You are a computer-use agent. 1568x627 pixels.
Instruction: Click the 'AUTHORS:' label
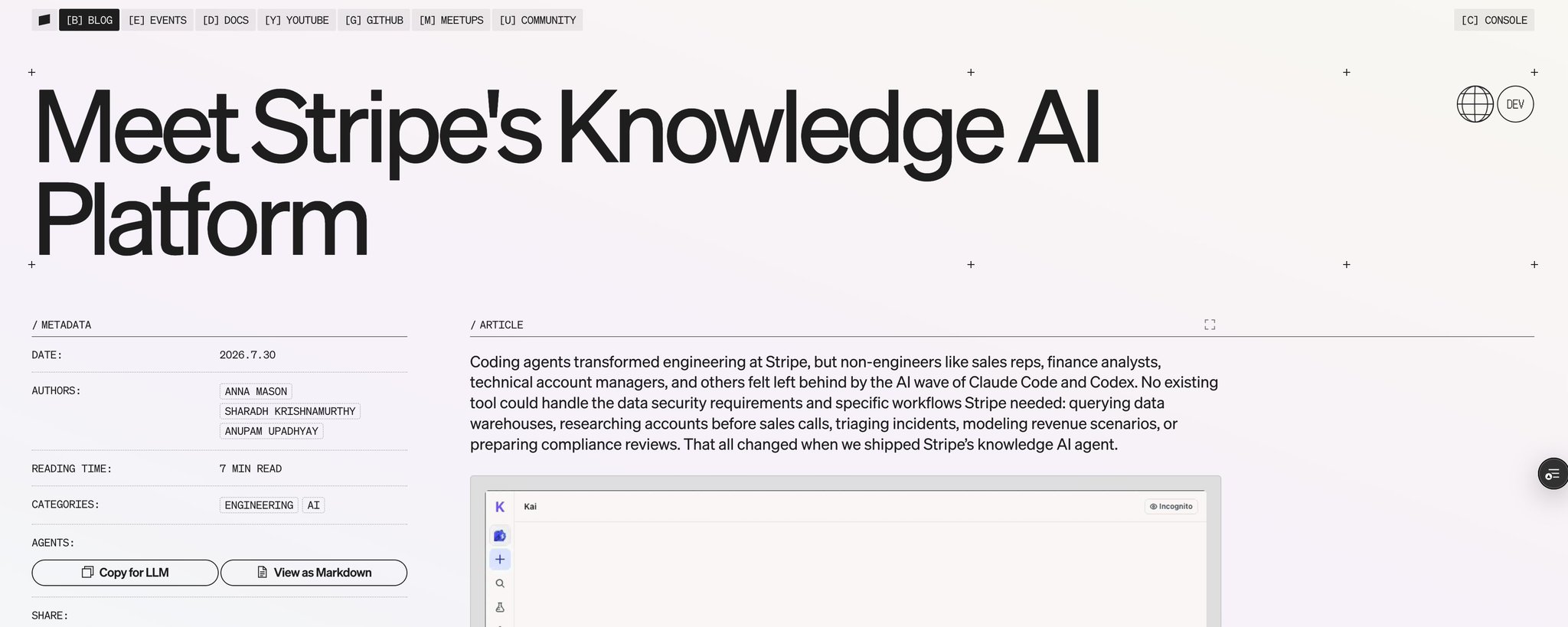click(x=56, y=390)
